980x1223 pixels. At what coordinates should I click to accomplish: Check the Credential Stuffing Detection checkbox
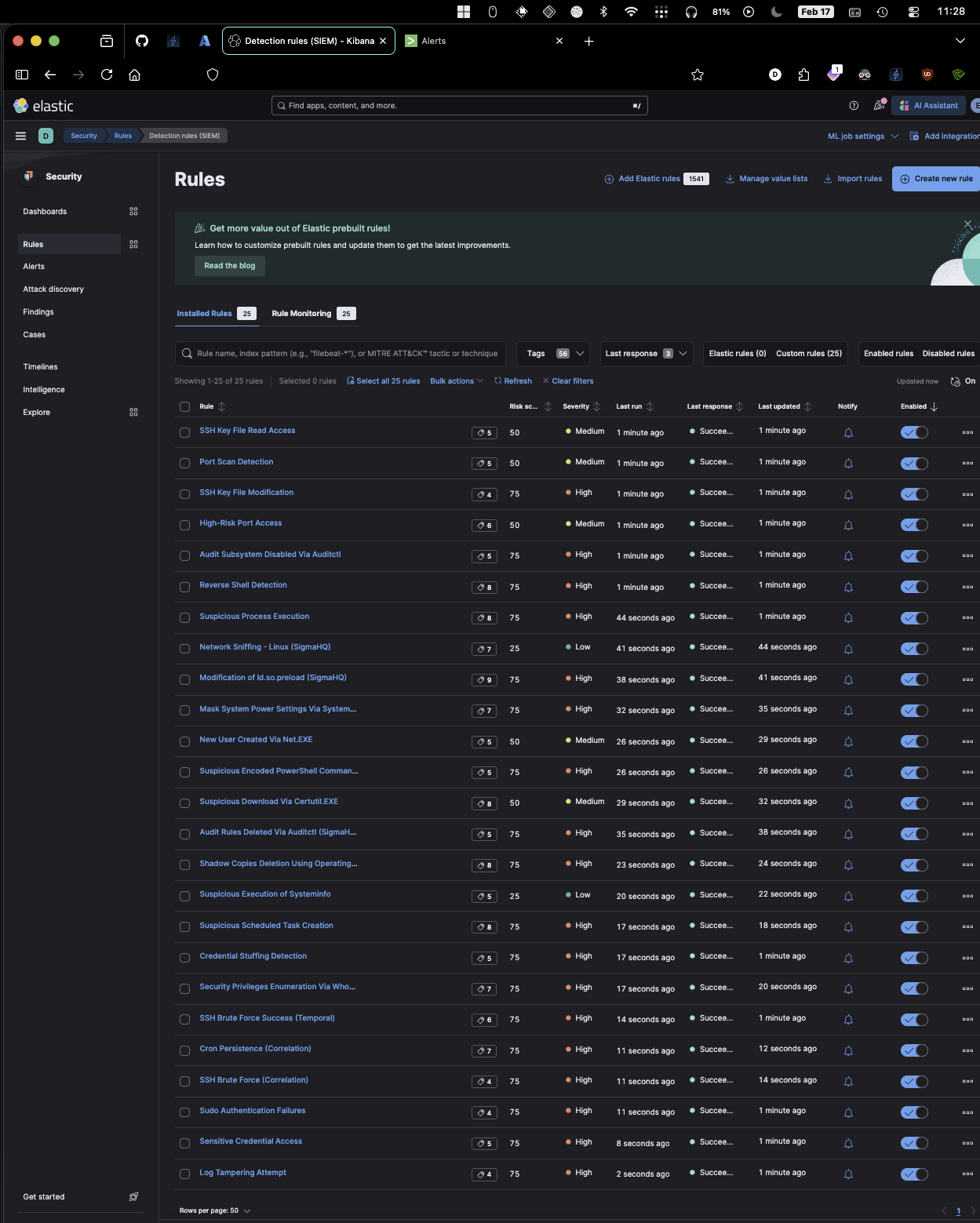click(x=185, y=958)
